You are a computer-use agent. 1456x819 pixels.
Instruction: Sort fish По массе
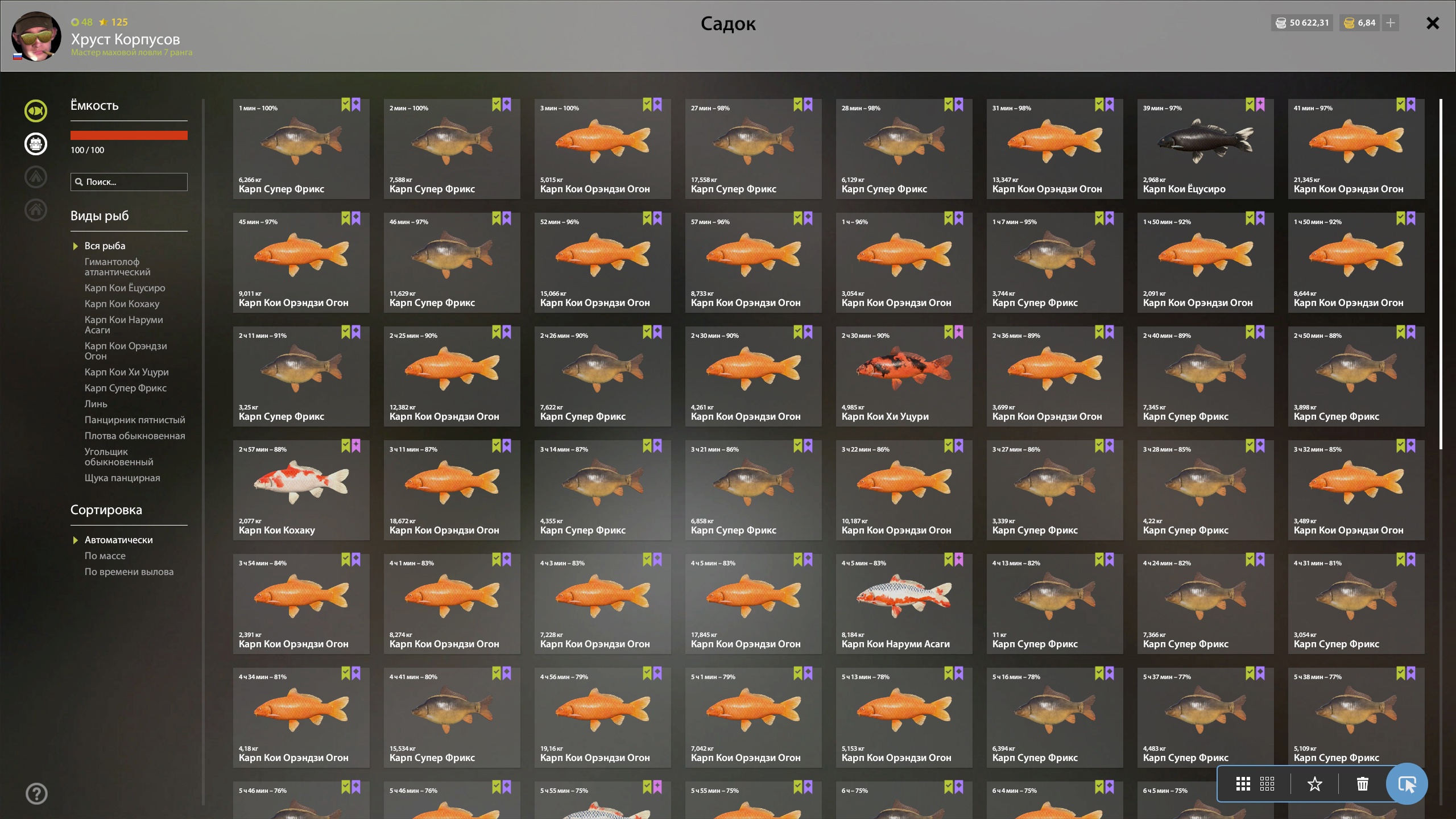[105, 556]
